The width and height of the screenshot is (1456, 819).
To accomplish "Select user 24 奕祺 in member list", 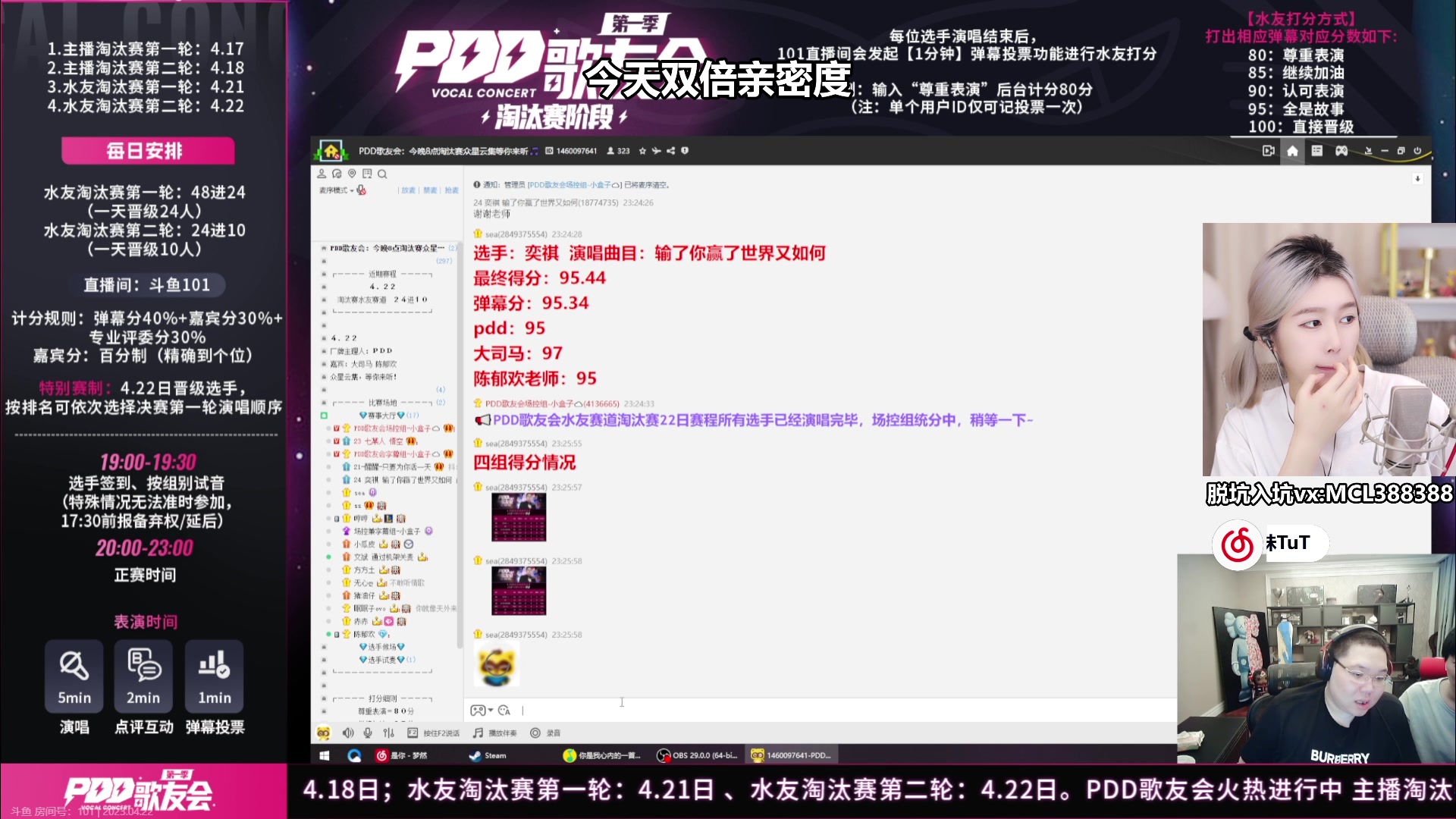I will [x=397, y=479].
